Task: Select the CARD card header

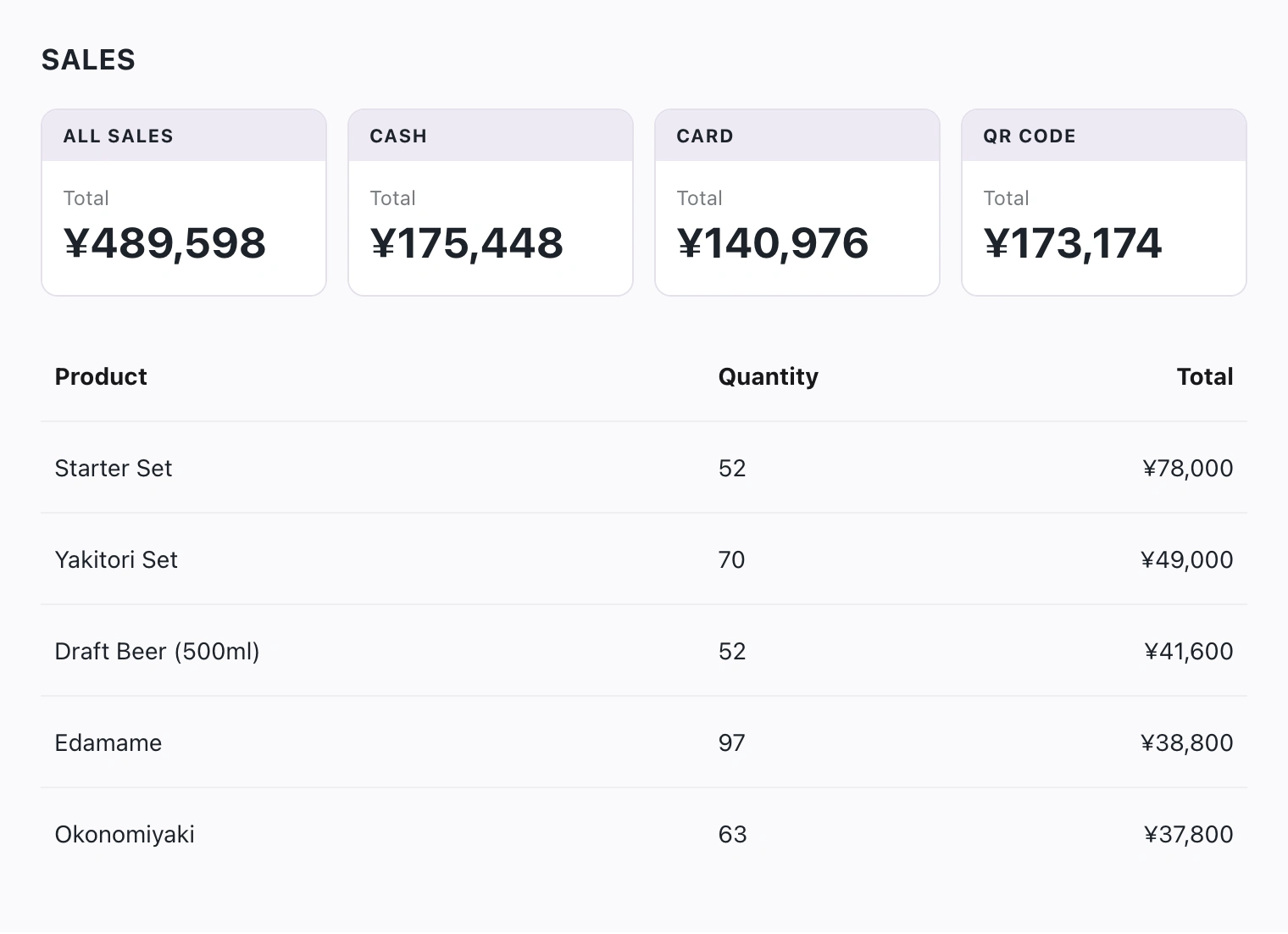Action: tap(797, 136)
